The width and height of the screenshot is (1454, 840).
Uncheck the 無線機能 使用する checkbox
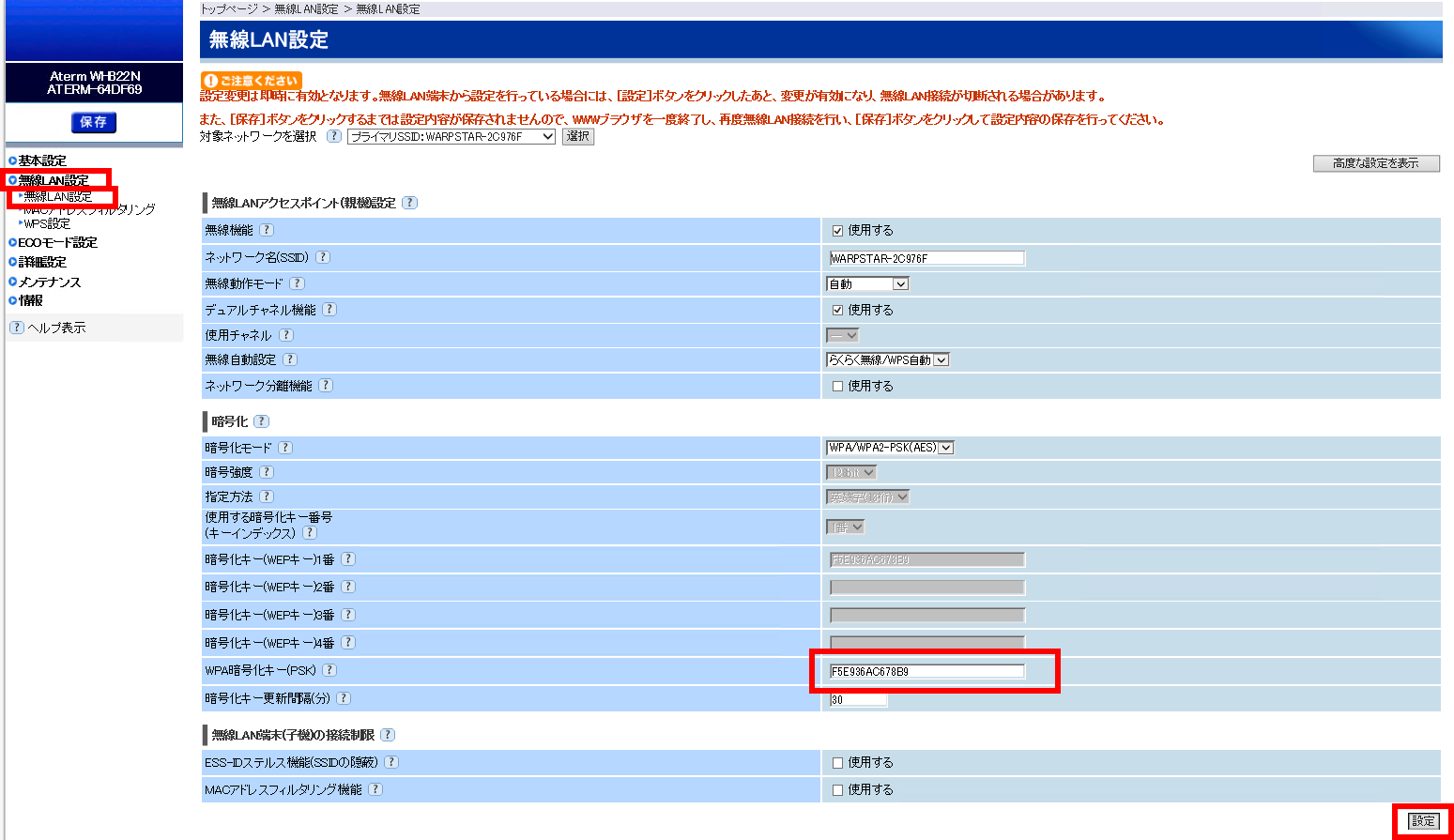[837, 231]
